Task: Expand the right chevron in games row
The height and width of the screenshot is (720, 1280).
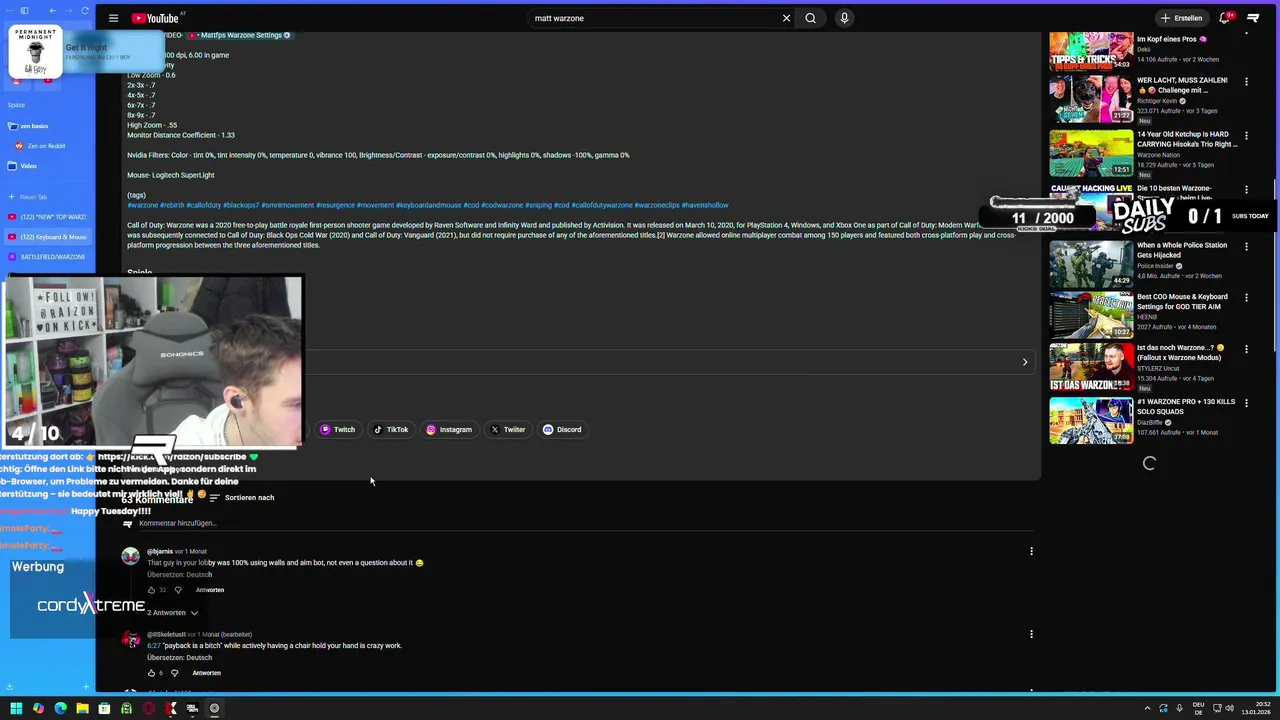Action: pyautogui.click(x=1024, y=362)
